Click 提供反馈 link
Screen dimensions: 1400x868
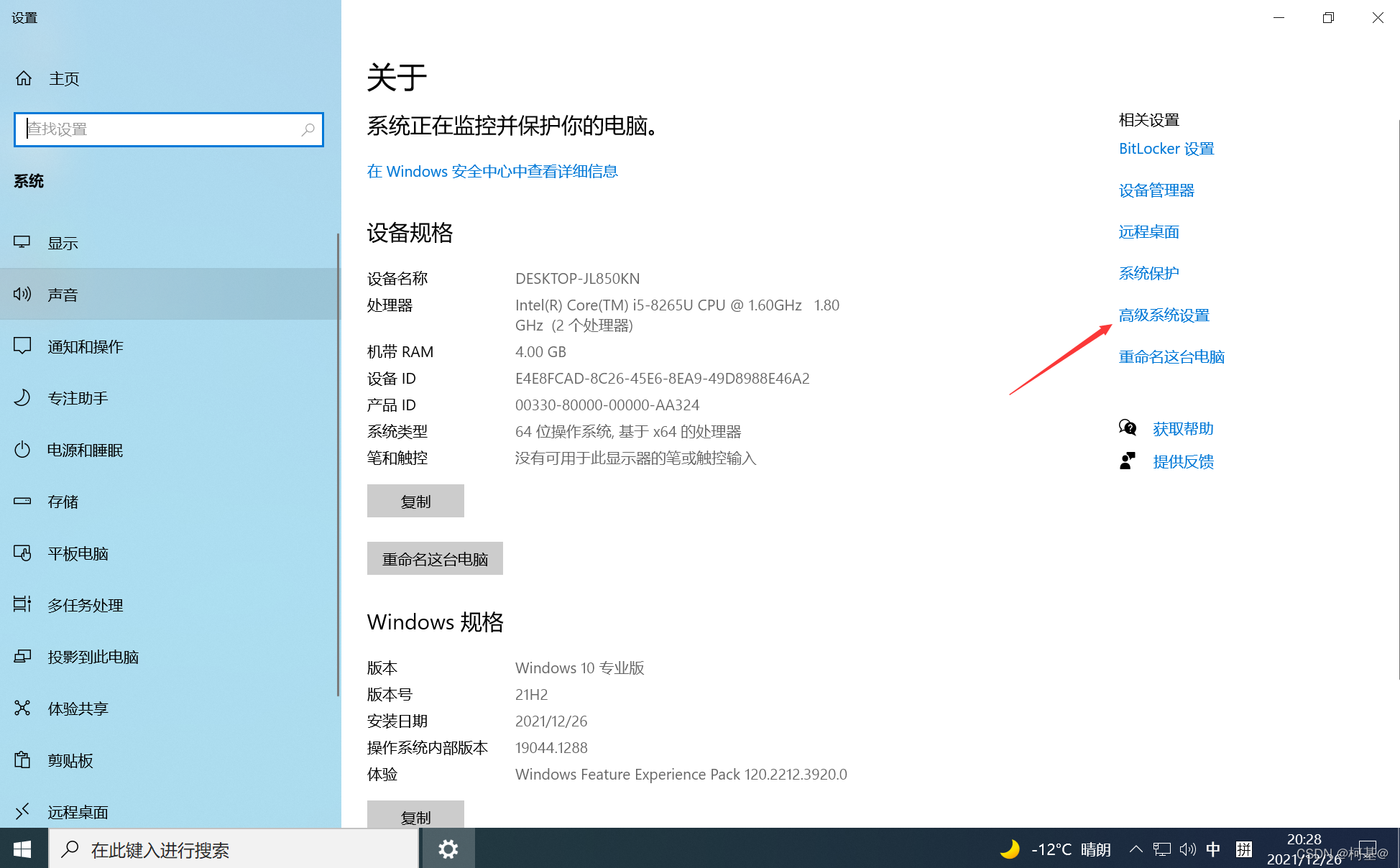click(x=1183, y=462)
